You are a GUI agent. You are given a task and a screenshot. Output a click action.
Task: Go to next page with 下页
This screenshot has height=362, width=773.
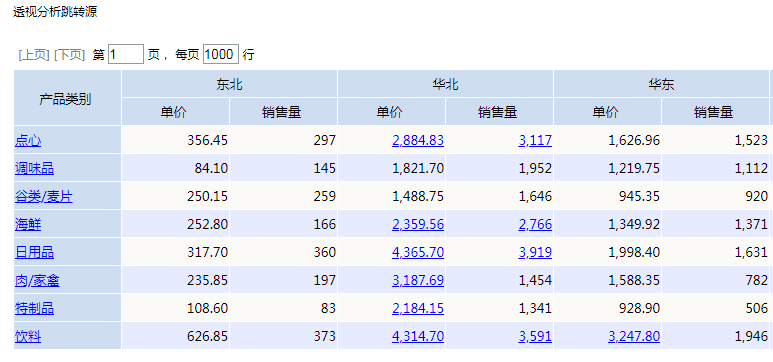(x=70, y=55)
